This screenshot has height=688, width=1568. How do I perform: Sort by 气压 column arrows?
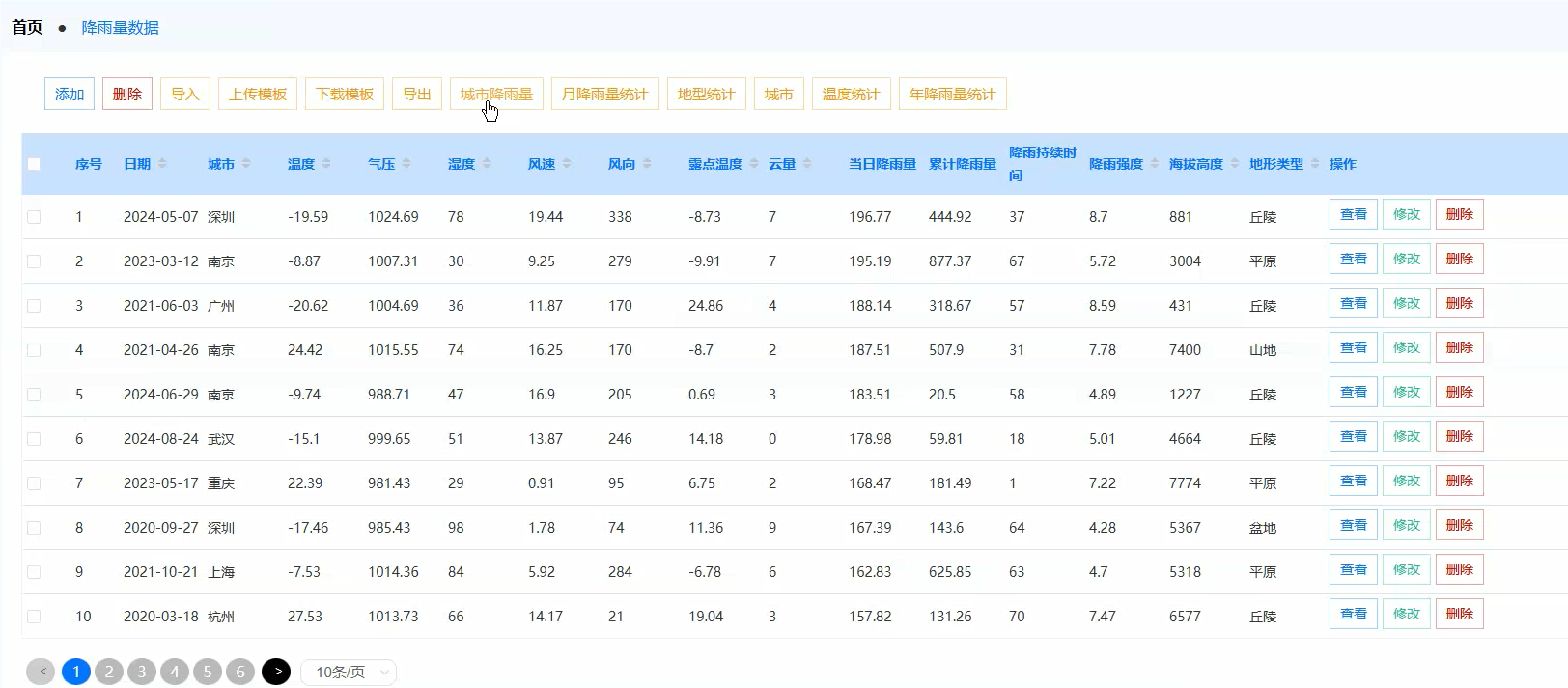(406, 164)
